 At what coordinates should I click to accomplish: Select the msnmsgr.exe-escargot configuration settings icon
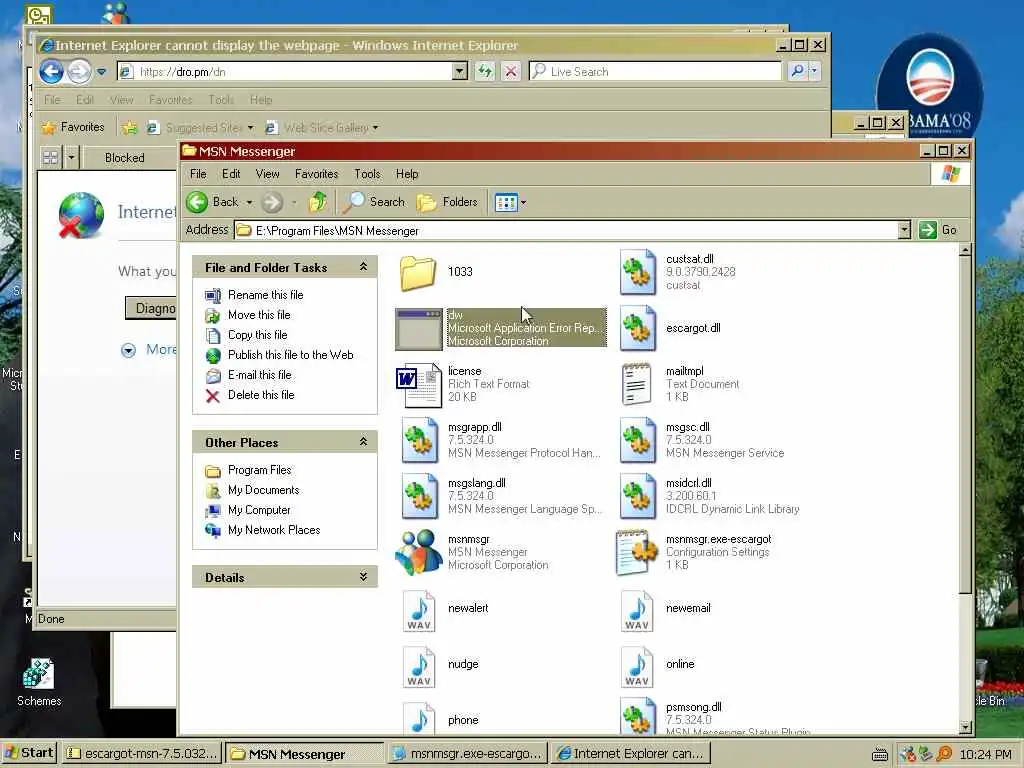tap(637, 552)
